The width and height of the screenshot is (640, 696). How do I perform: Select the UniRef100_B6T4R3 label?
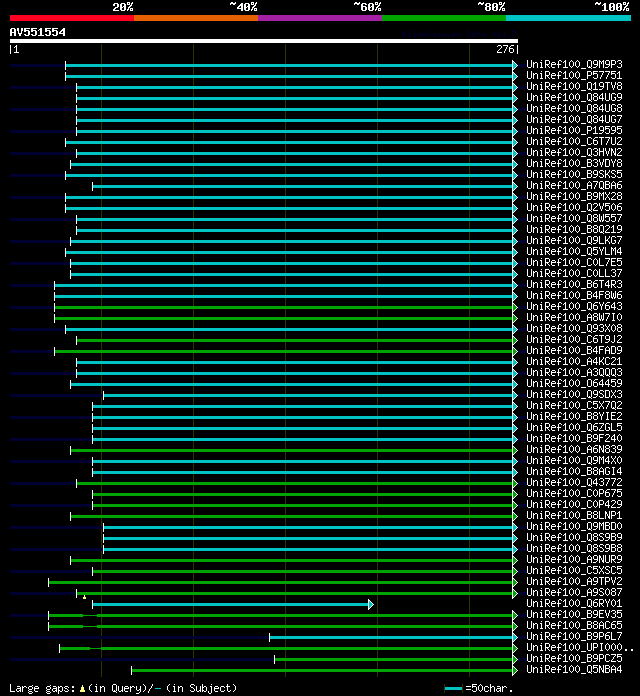(x=574, y=285)
